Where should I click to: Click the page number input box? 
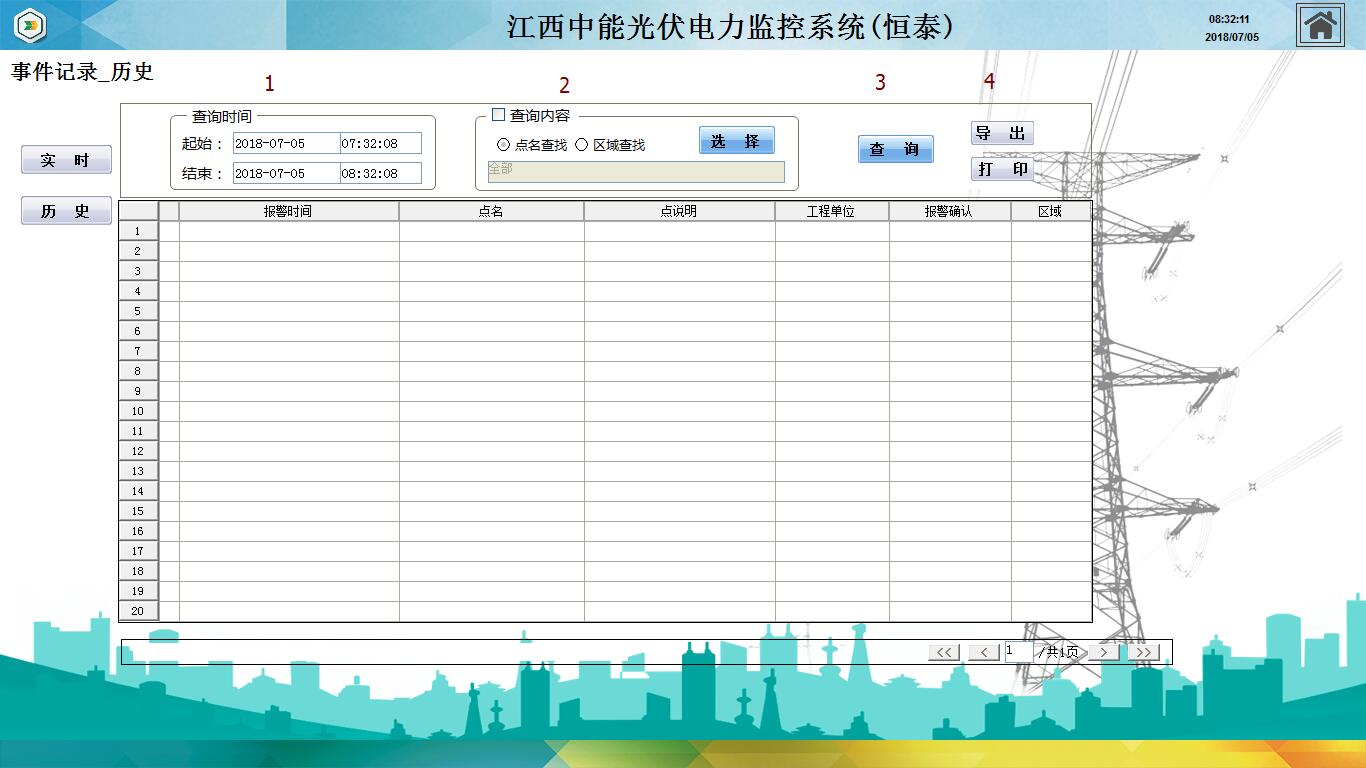click(x=1017, y=652)
